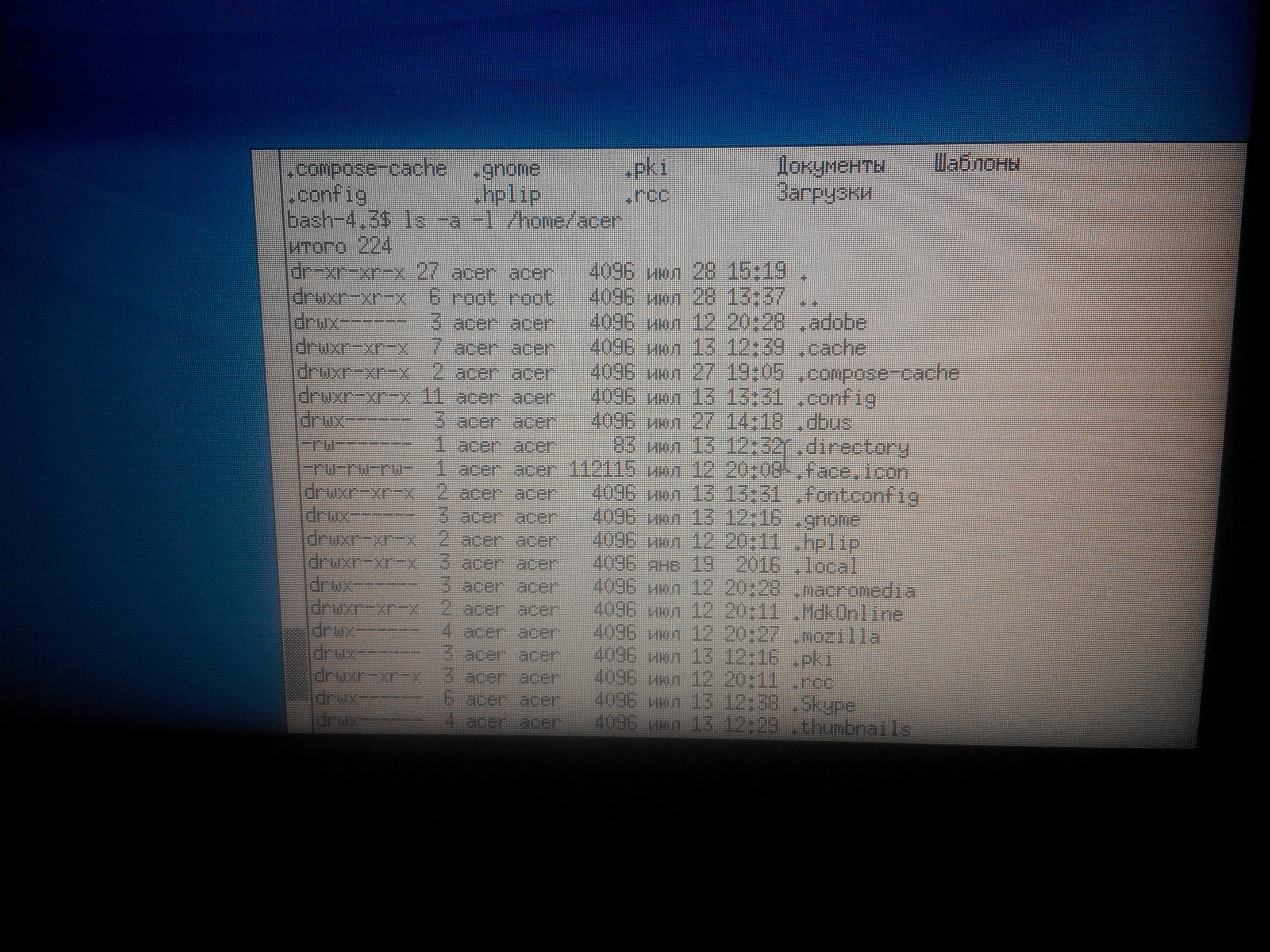Click the .compose-cache name in the long listing

(879, 374)
